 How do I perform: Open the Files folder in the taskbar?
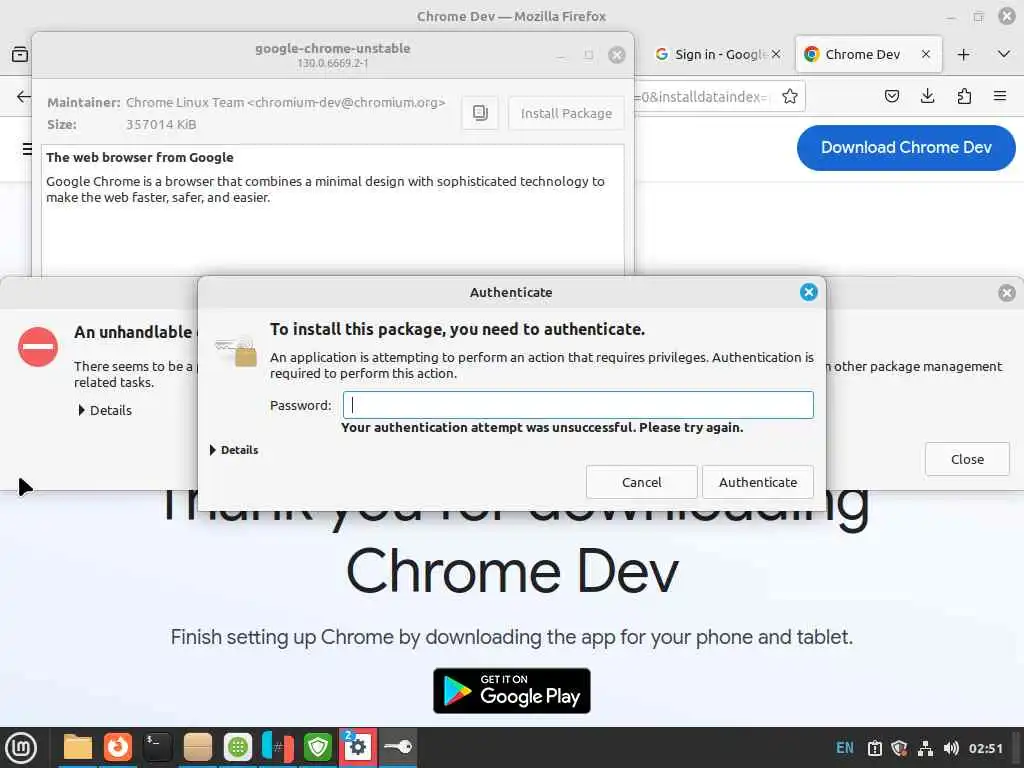[x=78, y=747]
